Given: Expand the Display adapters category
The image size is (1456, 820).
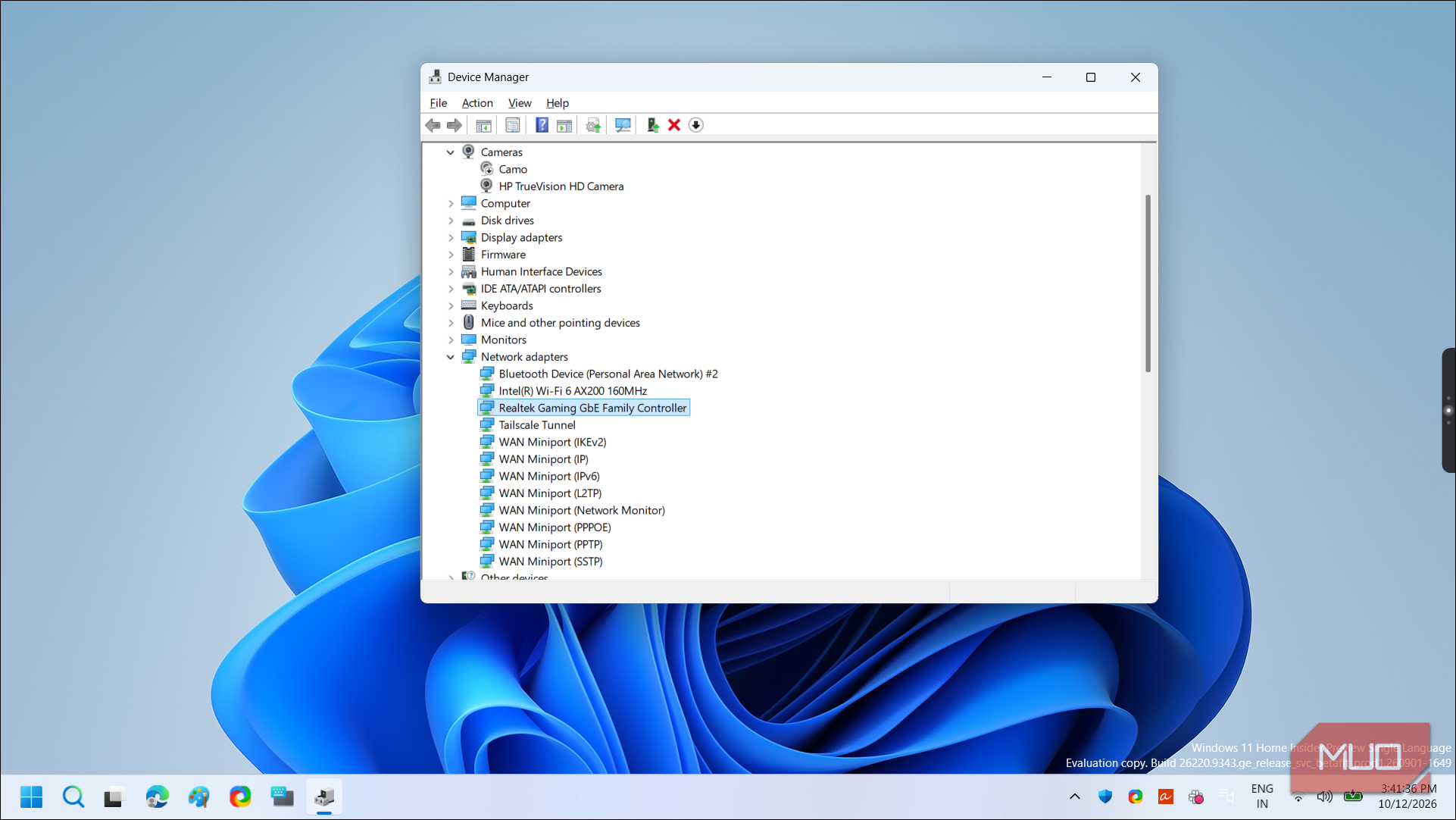Looking at the screenshot, I should [x=451, y=238].
